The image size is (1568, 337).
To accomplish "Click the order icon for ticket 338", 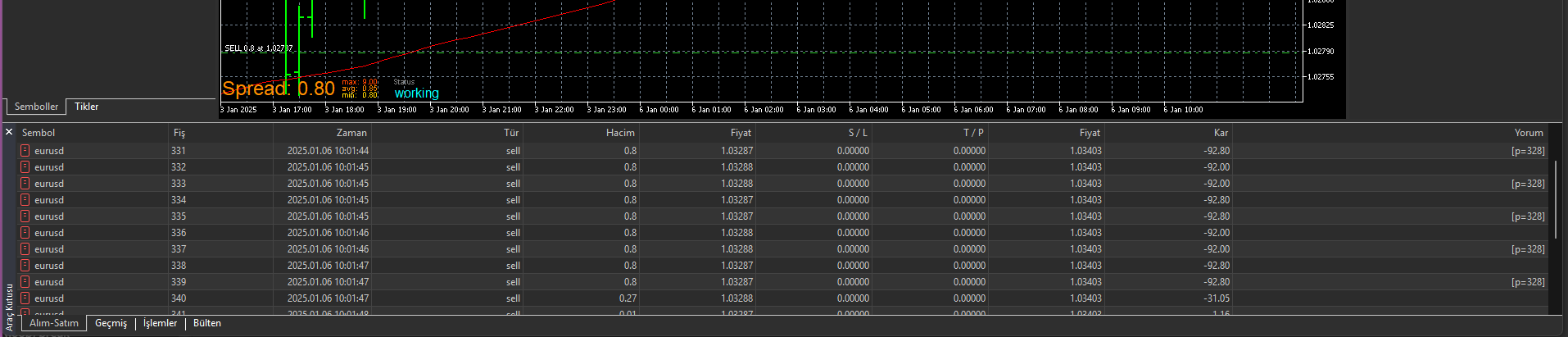I will click(x=25, y=266).
